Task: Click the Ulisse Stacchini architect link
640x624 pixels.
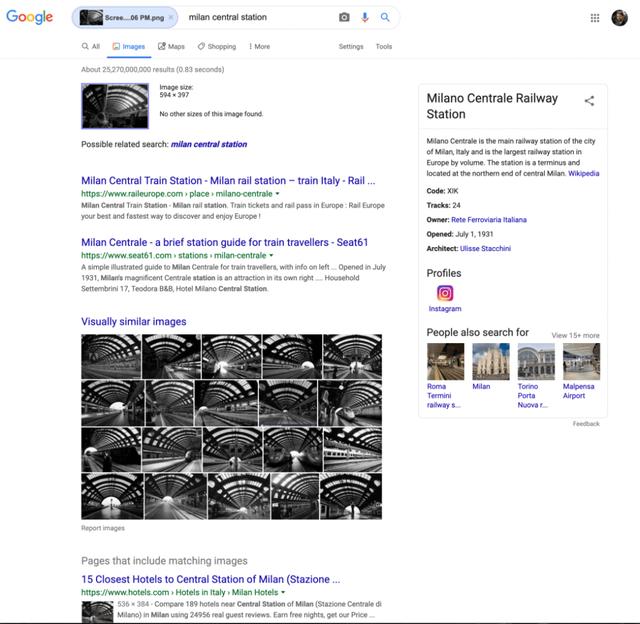Action: [485, 248]
